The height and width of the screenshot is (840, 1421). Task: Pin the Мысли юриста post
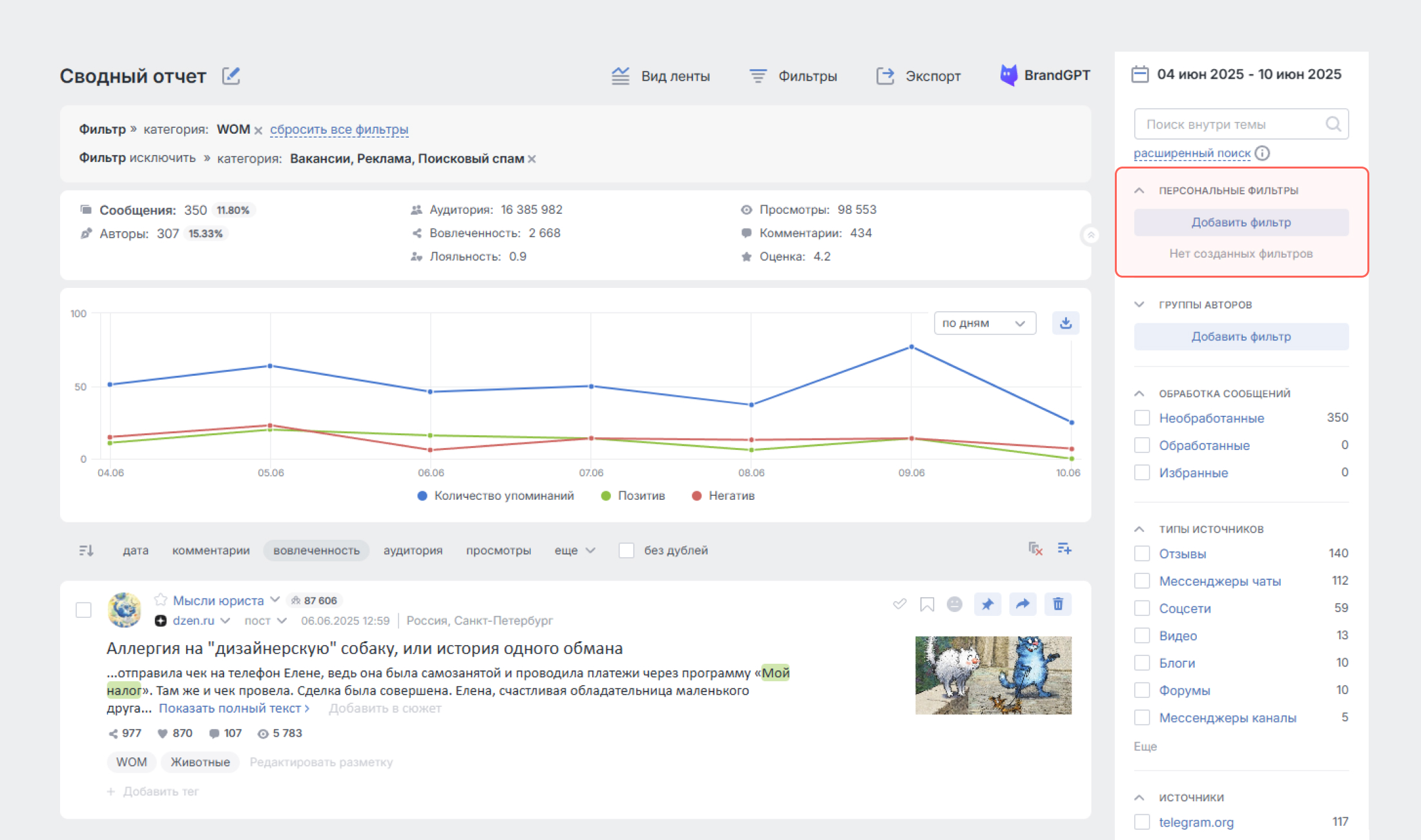click(988, 604)
